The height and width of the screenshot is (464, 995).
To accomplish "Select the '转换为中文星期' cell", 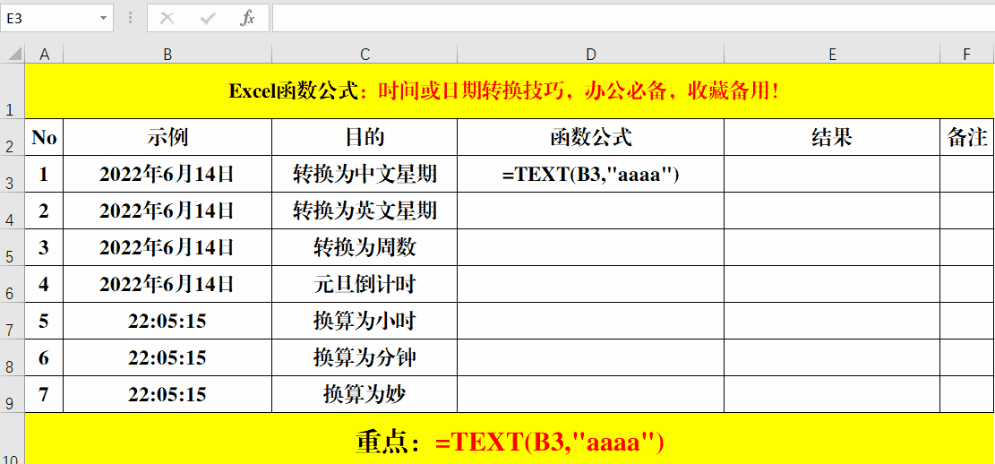I will [x=364, y=174].
